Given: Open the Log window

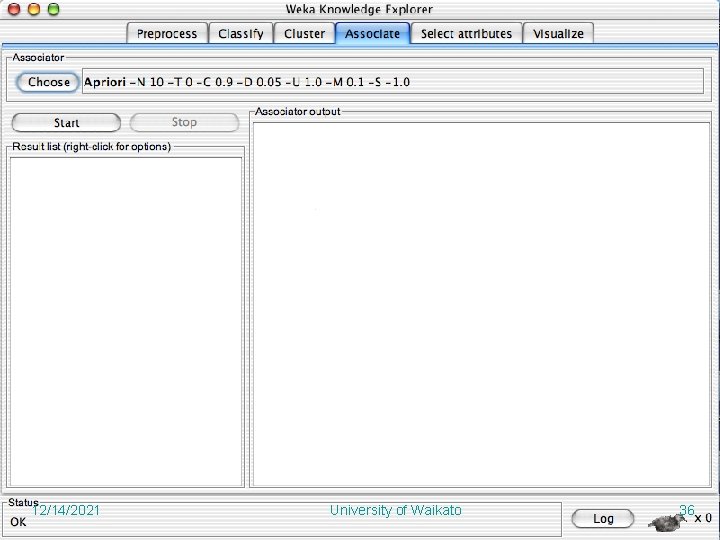Looking at the screenshot, I should click(x=603, y=519).
